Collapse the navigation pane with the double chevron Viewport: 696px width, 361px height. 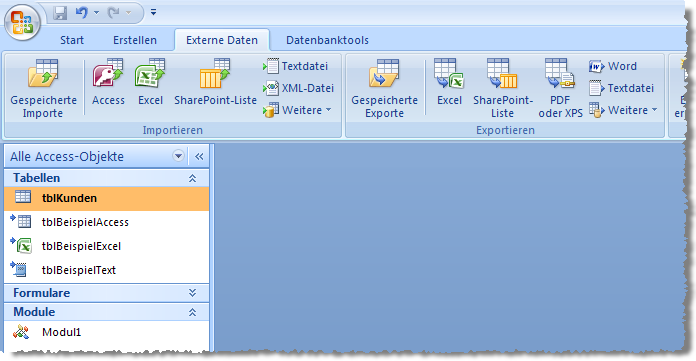click(x=199, y=156)
